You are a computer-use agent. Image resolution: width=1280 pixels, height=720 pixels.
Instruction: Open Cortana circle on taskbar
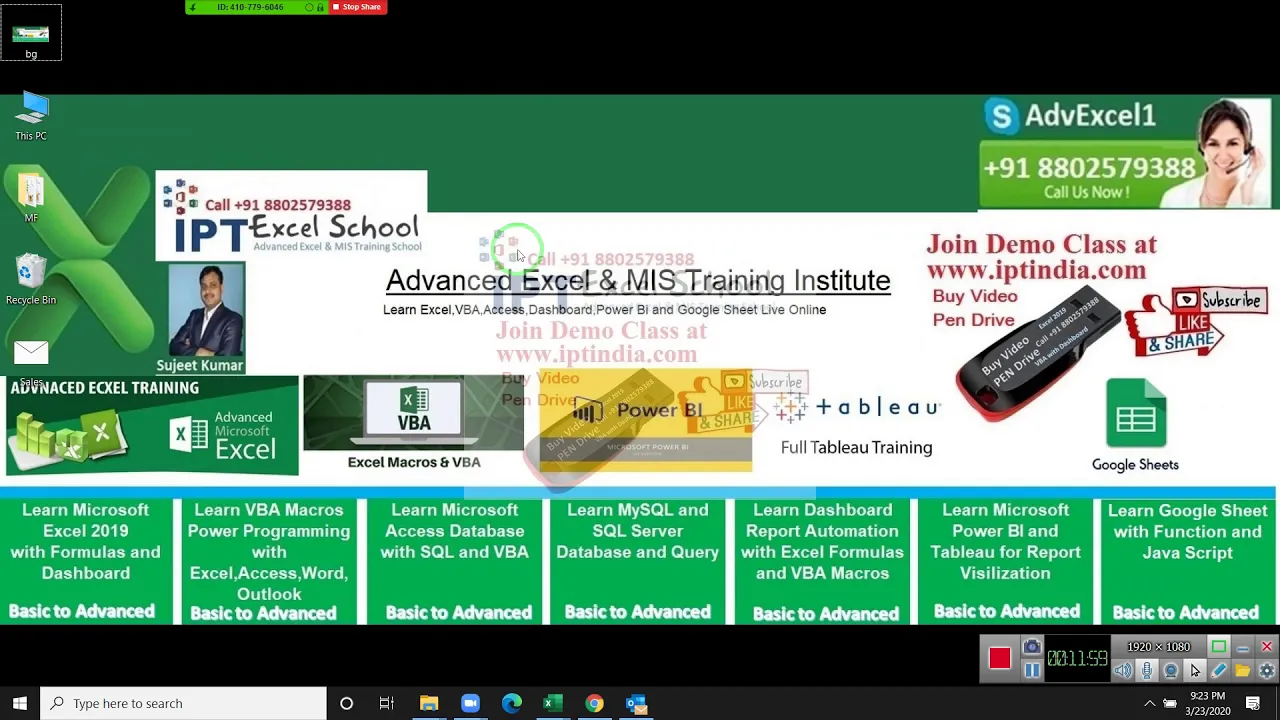pyautogui.click(x=346, y=703)
